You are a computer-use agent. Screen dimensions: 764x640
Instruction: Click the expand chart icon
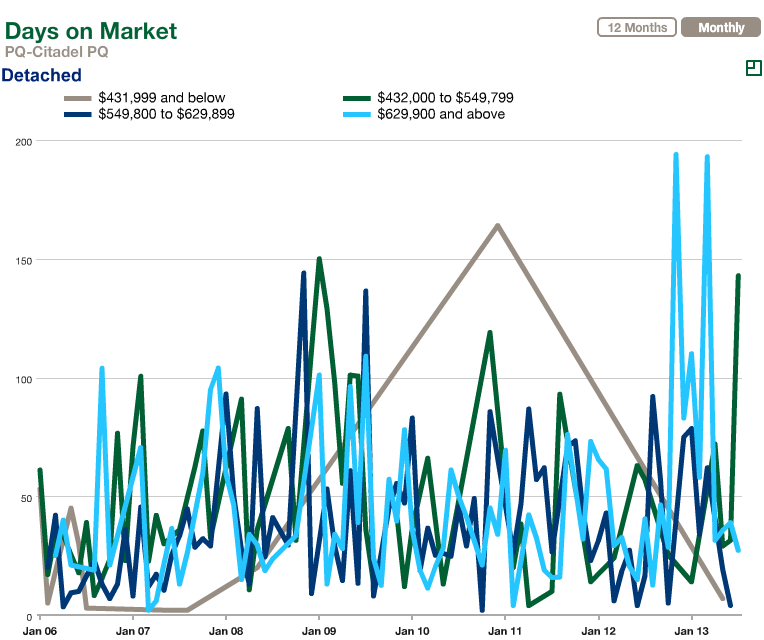[753, 68]
